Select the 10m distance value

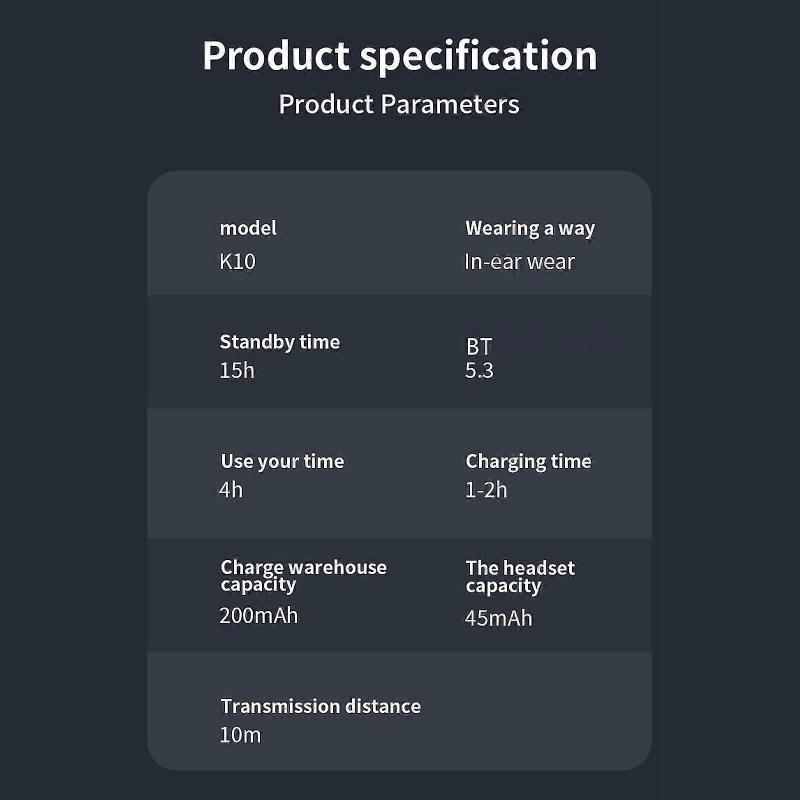pyautogui.click(x=240, y=735)
